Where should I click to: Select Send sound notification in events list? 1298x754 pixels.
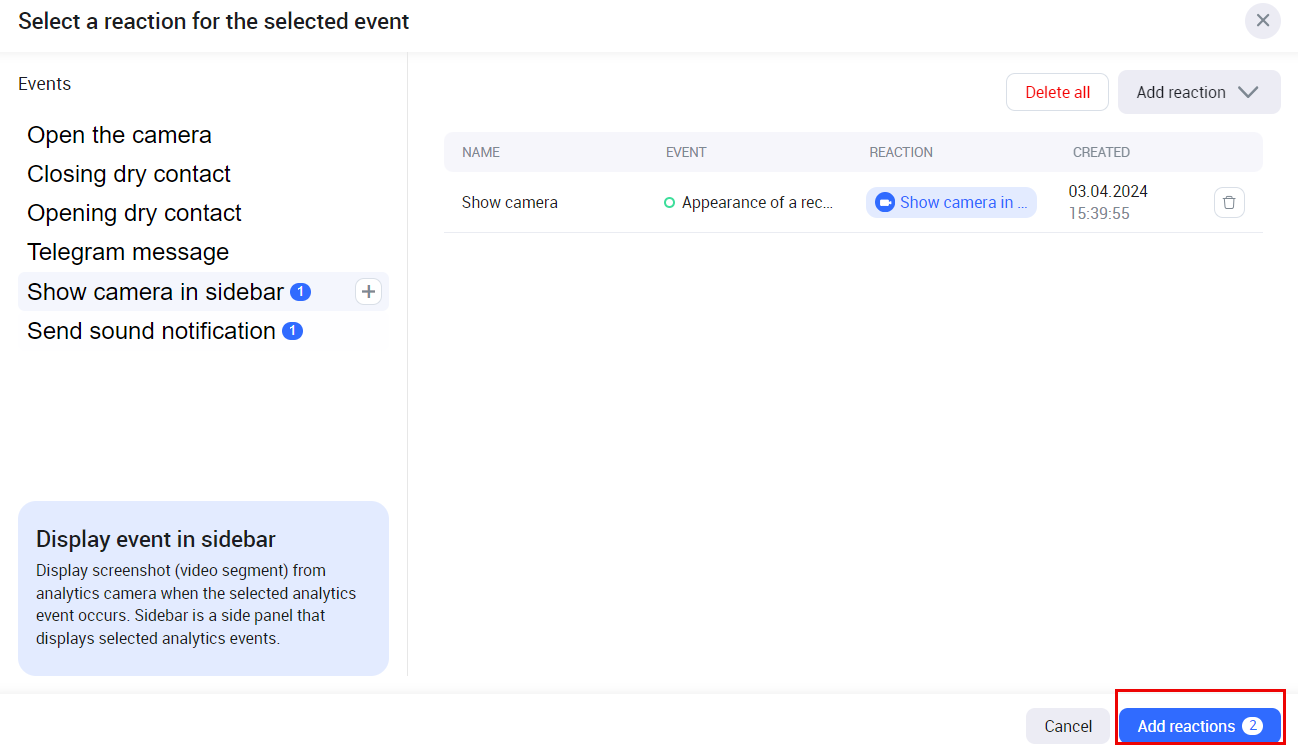coord(151,331)
